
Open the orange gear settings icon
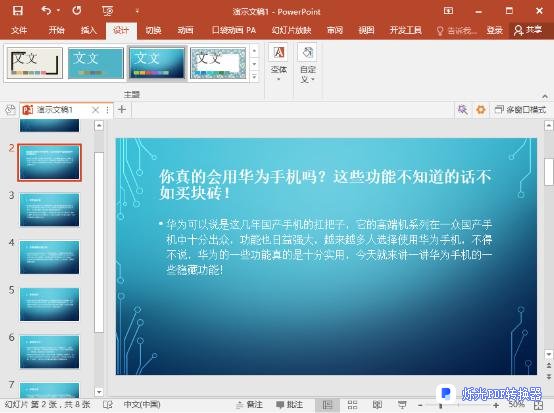point(481,110)
